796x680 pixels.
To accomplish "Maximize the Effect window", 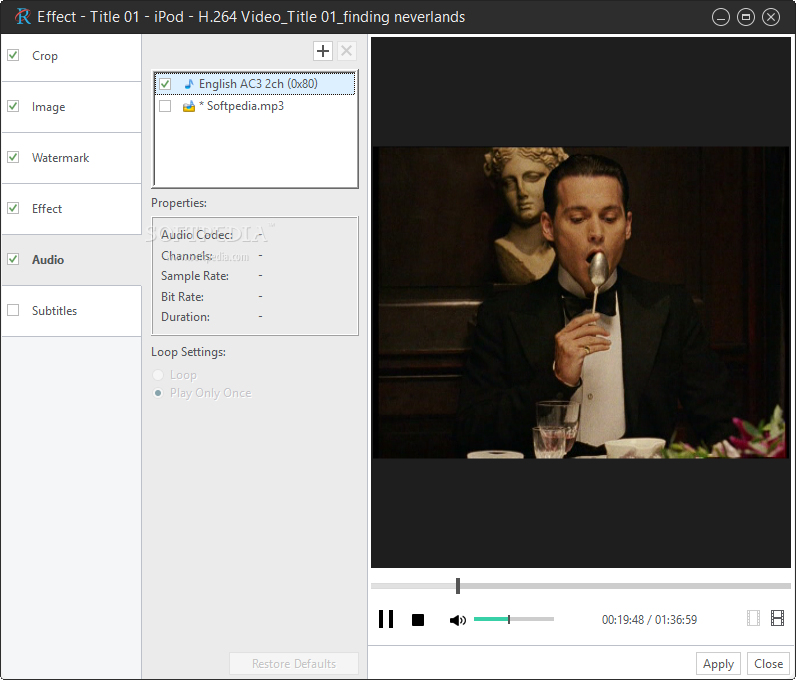I will tap(746, 17).
